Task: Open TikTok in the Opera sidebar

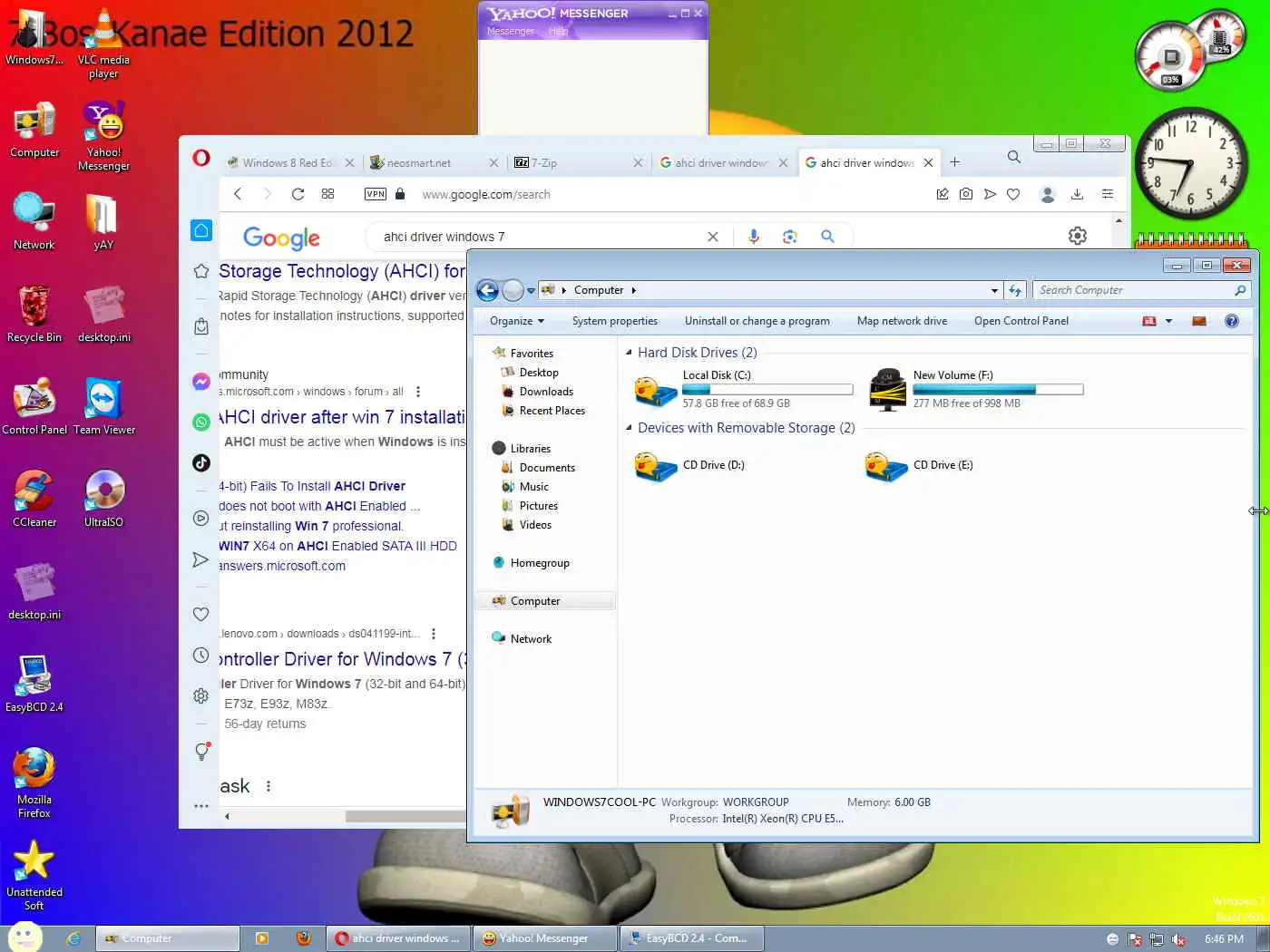Action: pyautogui.click(x=201, y=462)
